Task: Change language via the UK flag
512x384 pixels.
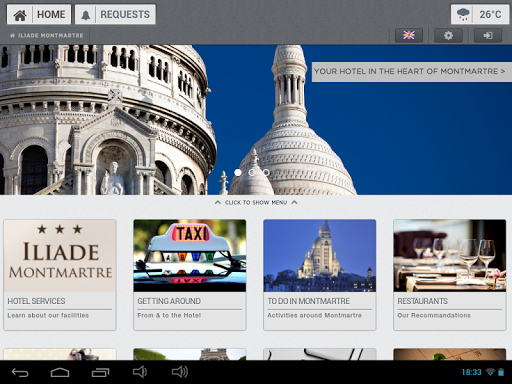Action: (409, 35)
